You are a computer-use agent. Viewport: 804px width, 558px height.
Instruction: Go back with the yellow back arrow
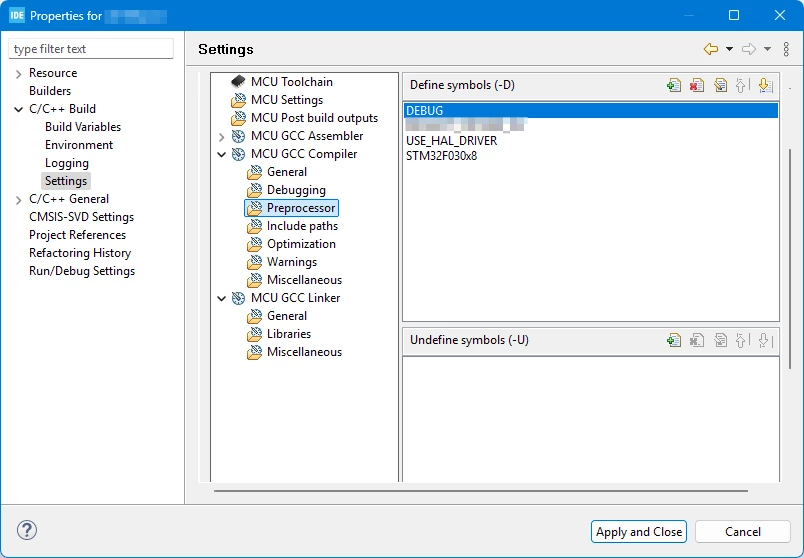[711, 49]
